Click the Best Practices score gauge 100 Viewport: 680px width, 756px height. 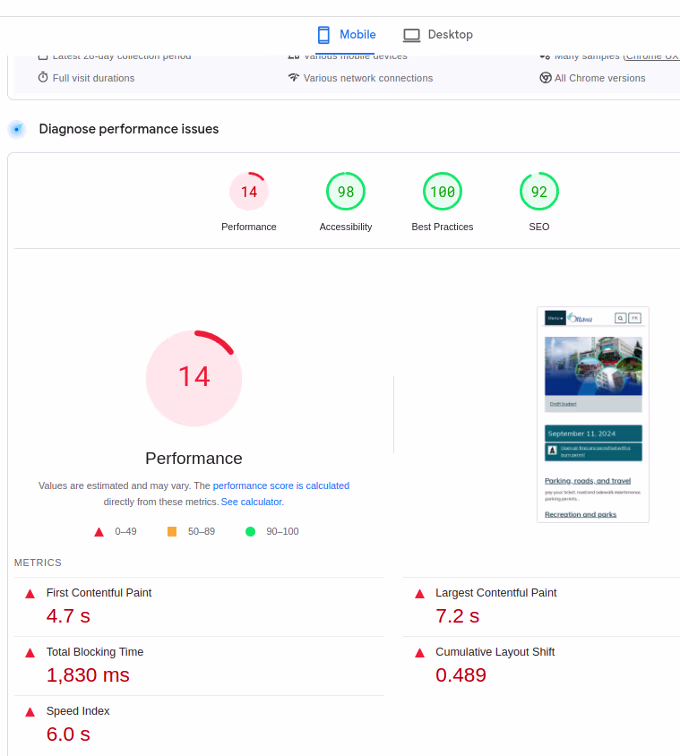coord(442,191)
